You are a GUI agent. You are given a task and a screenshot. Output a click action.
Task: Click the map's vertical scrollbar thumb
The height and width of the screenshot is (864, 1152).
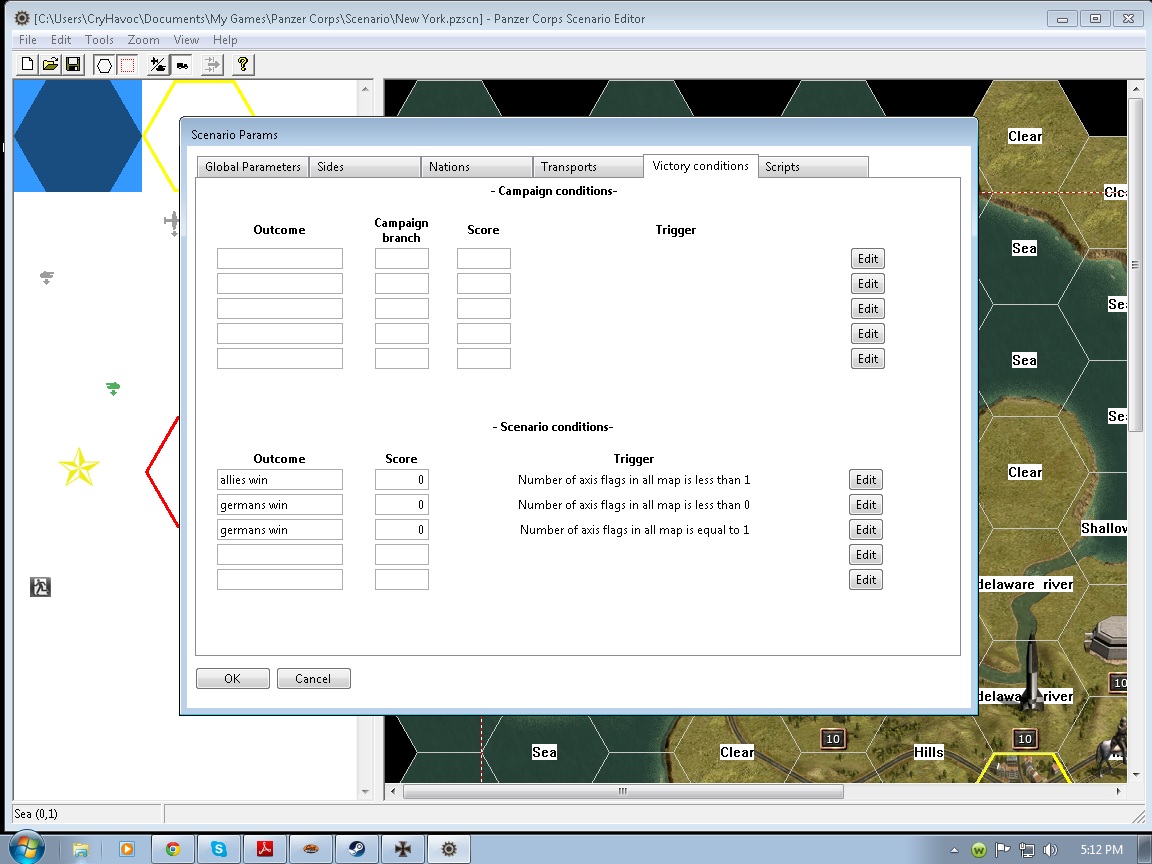click(x=1135, y=264)
